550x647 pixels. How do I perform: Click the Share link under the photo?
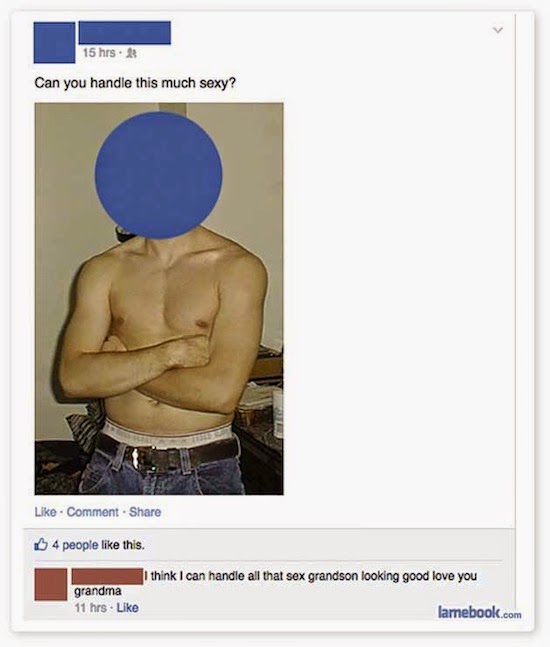pos(145,512)
